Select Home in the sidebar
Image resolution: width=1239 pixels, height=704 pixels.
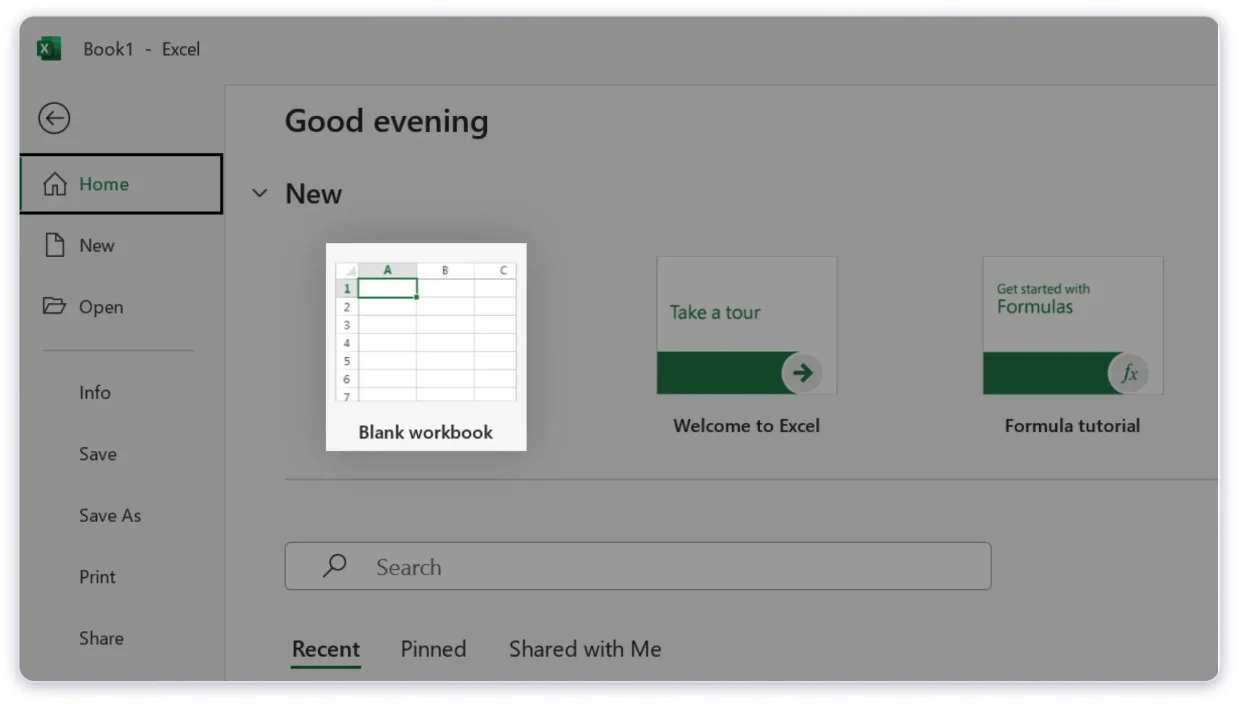[x=121, y=184]
